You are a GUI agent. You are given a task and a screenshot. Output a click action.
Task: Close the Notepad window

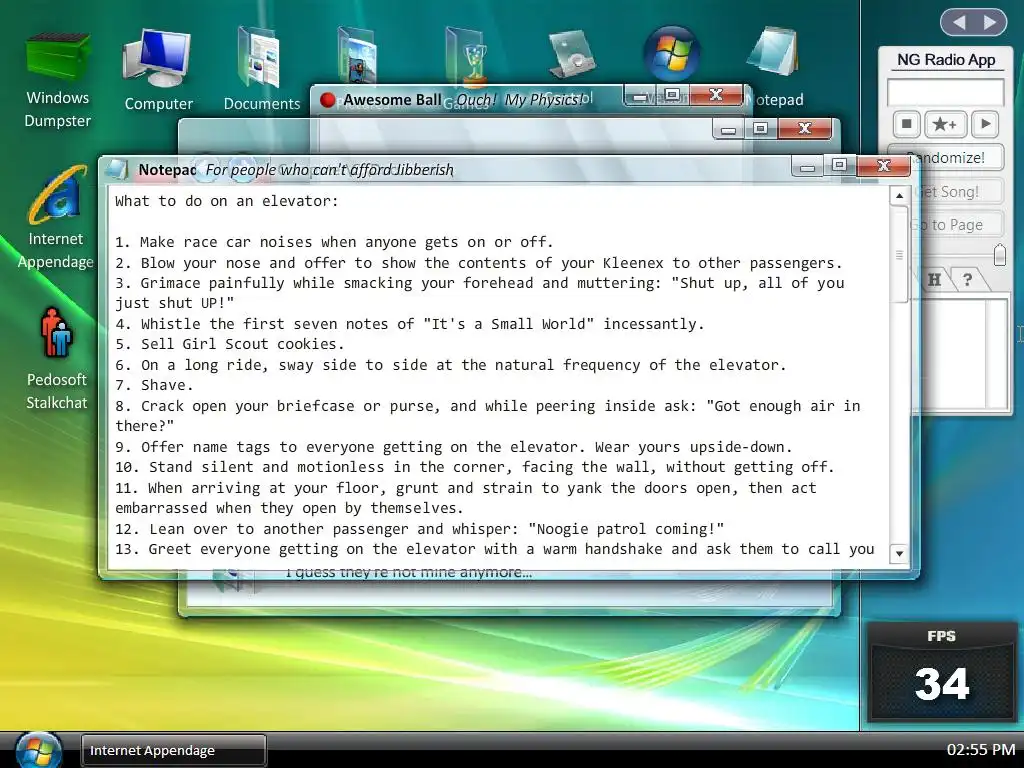click(884, 166)
